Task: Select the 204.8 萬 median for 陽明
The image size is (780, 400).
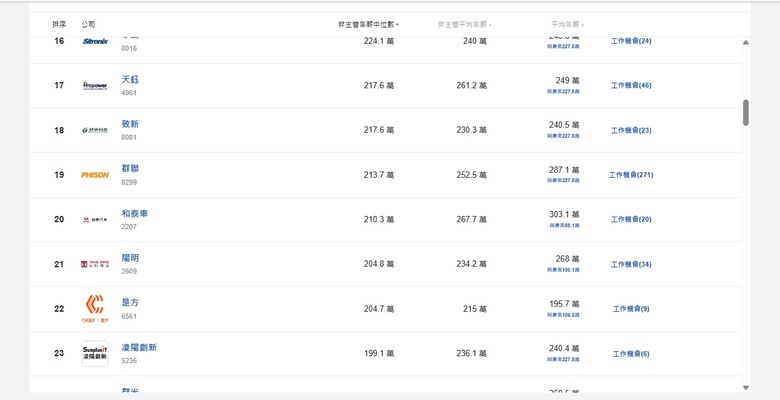Action: pyautogui.click(x=379, y=264)
